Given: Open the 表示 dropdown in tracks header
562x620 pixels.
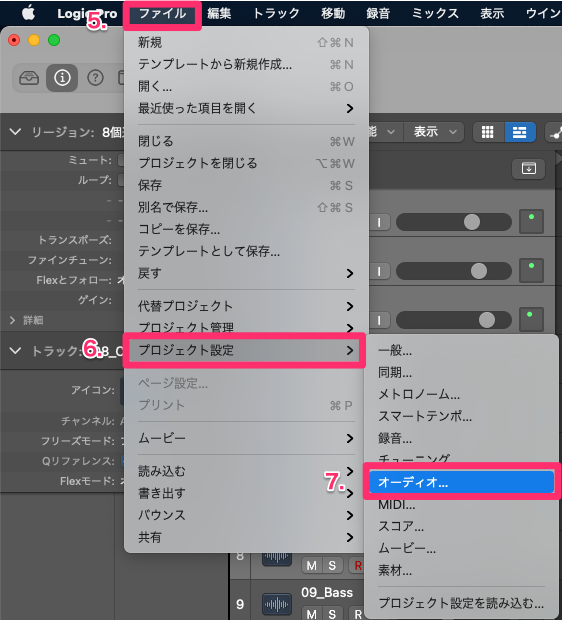Looking at the screenshot, I should click(435, 132).
